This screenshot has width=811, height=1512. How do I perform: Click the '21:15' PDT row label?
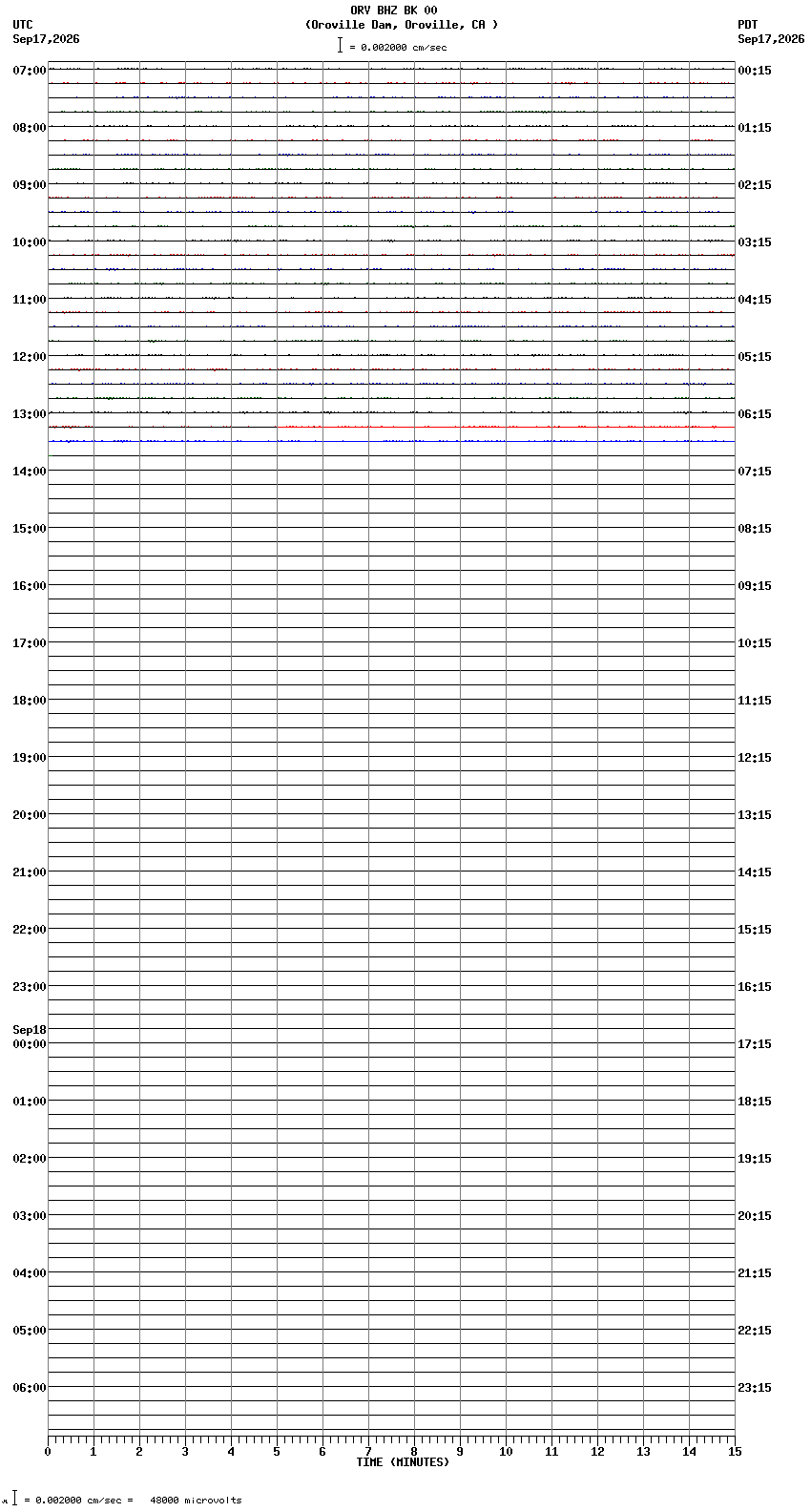tap(755, 1273)
